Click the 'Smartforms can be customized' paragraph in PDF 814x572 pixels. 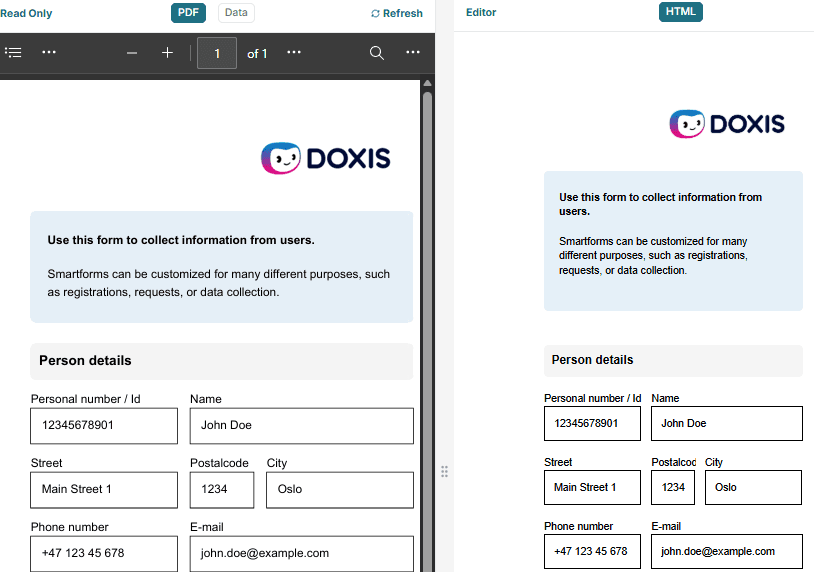219,283
